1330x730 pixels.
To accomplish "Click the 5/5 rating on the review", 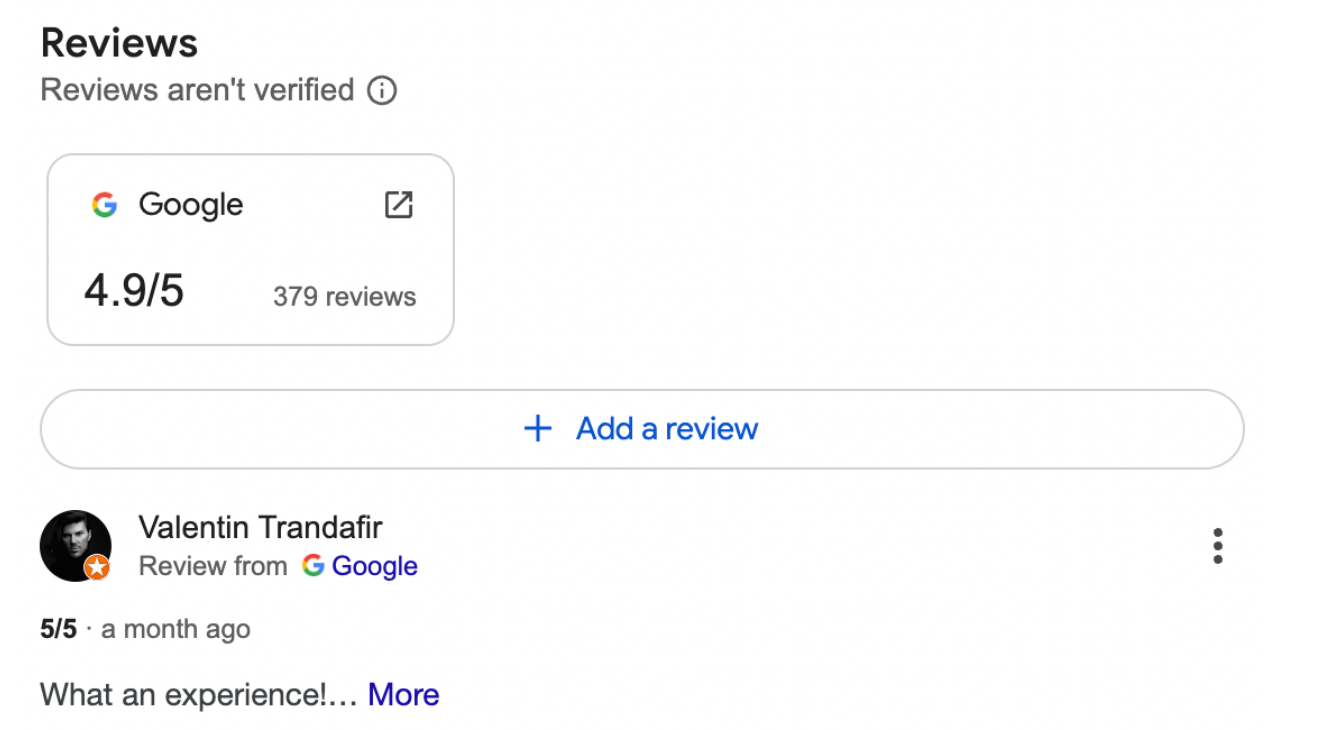I will point(58,629).
